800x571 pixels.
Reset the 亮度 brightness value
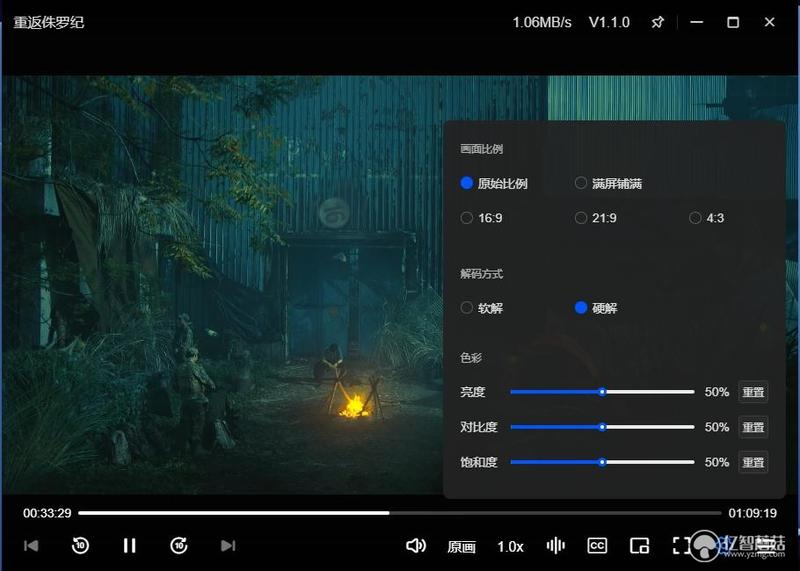tap(753, 392)
